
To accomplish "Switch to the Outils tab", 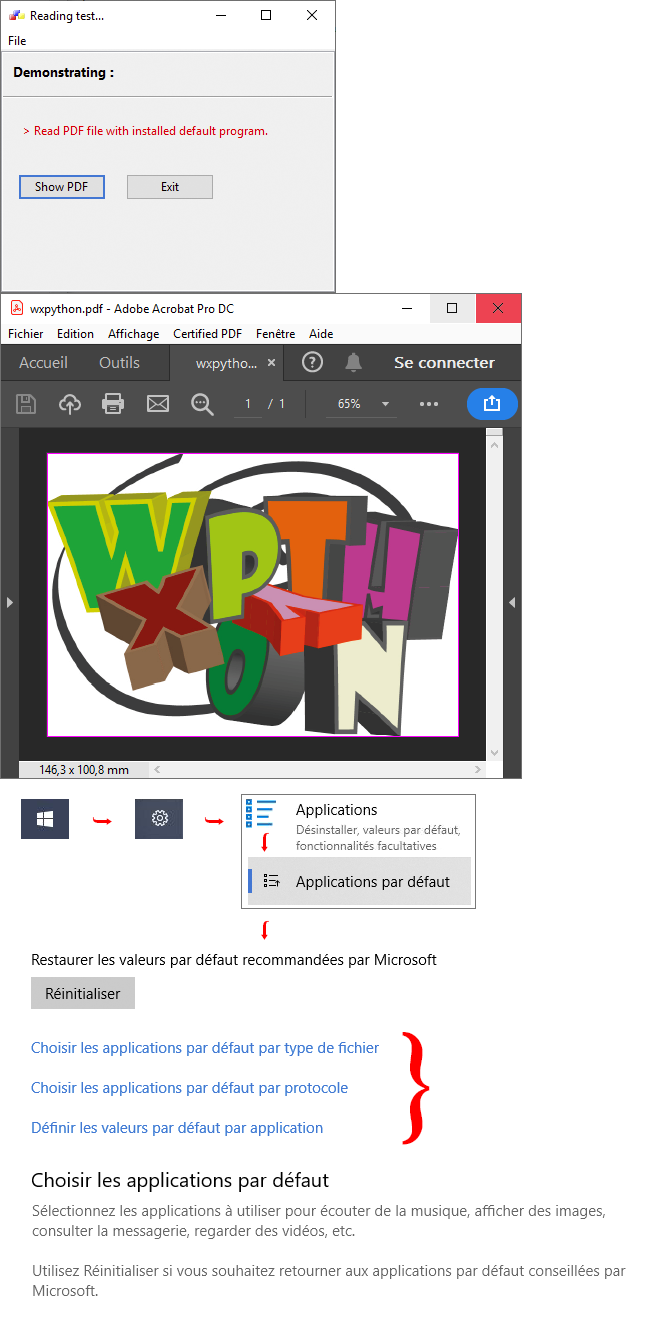I will click(119, 363).
